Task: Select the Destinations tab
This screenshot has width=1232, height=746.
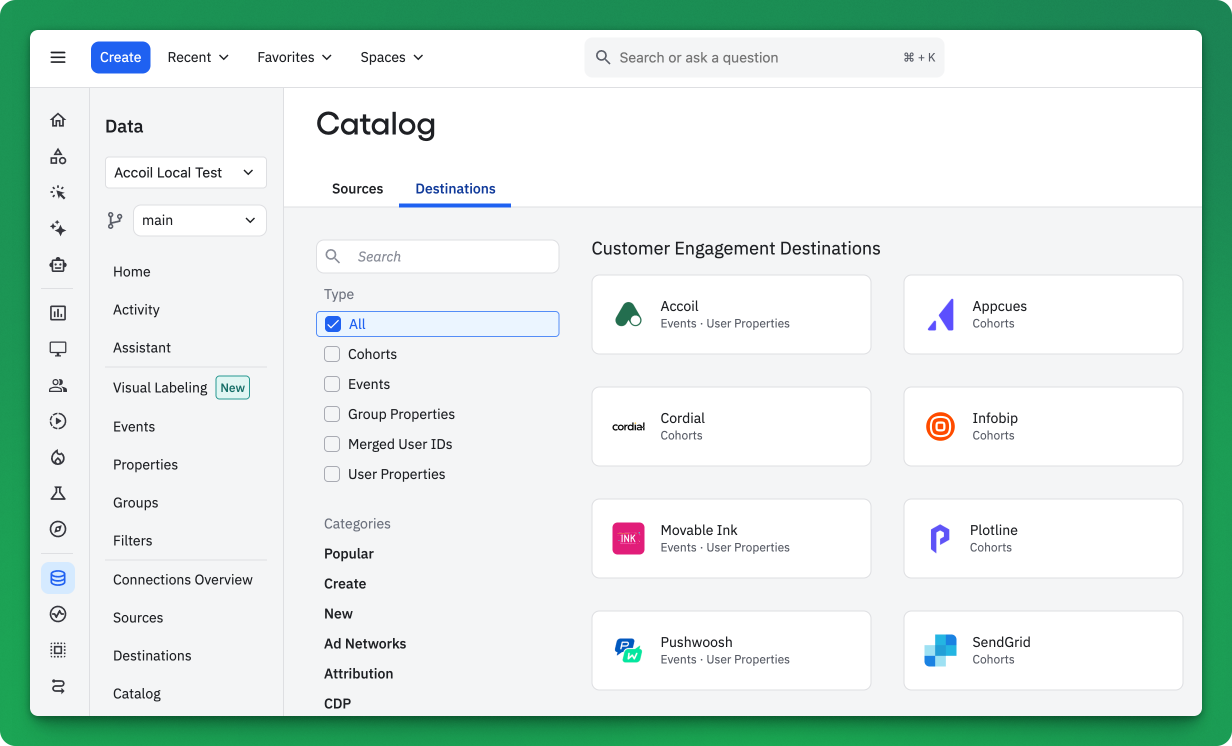Action: (x=455, y=188)
